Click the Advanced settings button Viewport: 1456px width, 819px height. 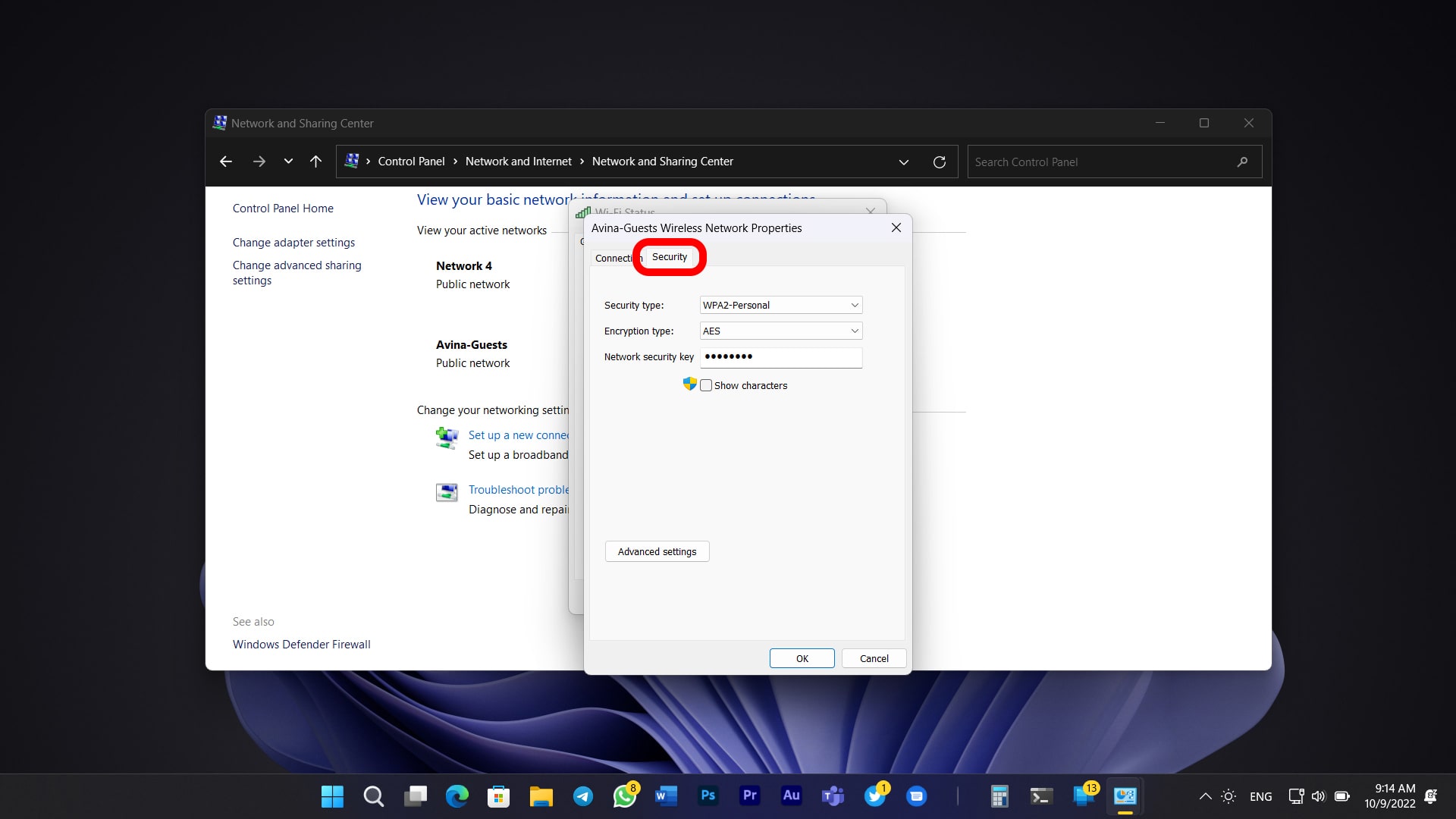[x=657, y=551]
